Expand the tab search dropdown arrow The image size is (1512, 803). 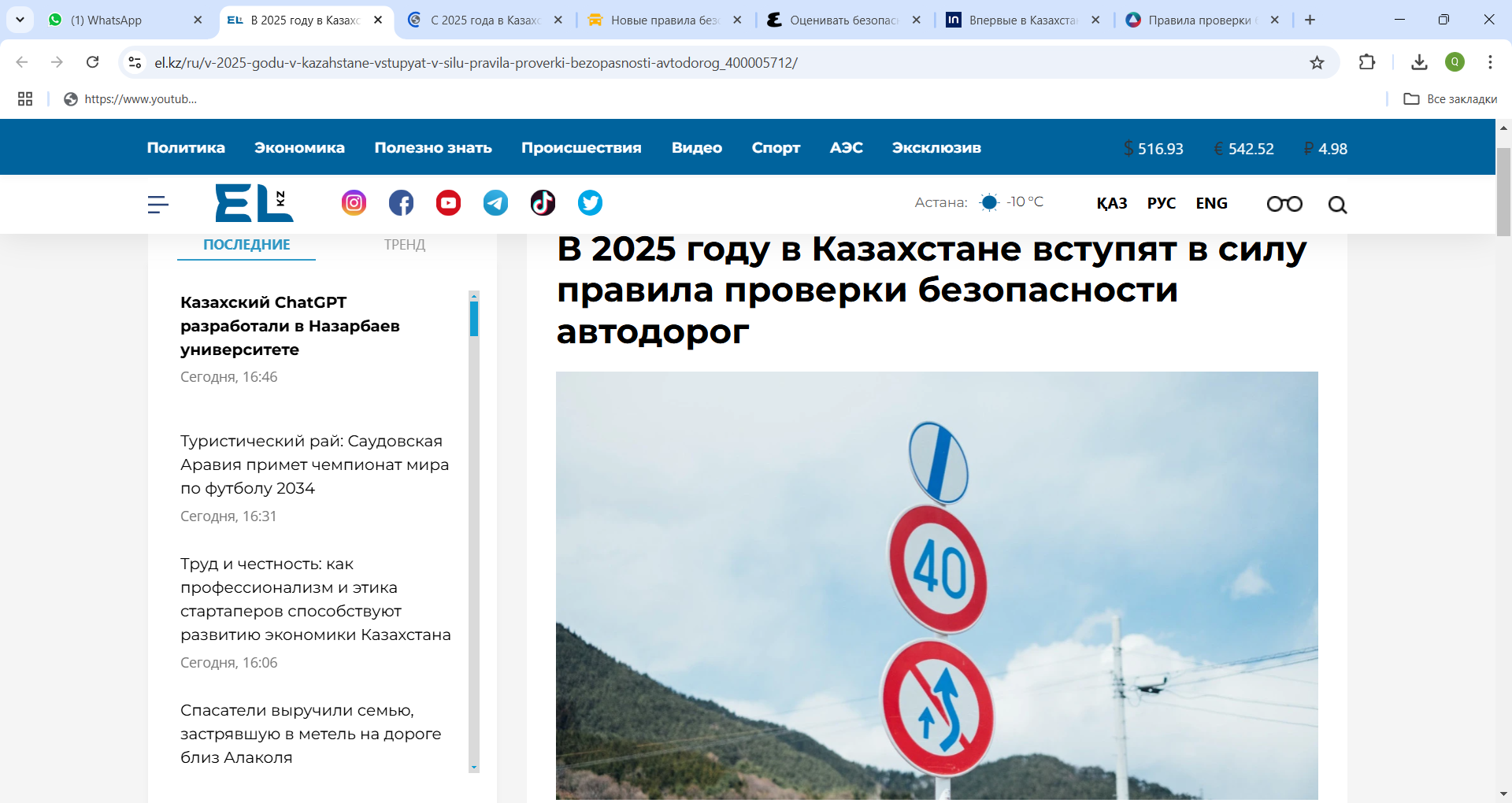coord(20,20)
